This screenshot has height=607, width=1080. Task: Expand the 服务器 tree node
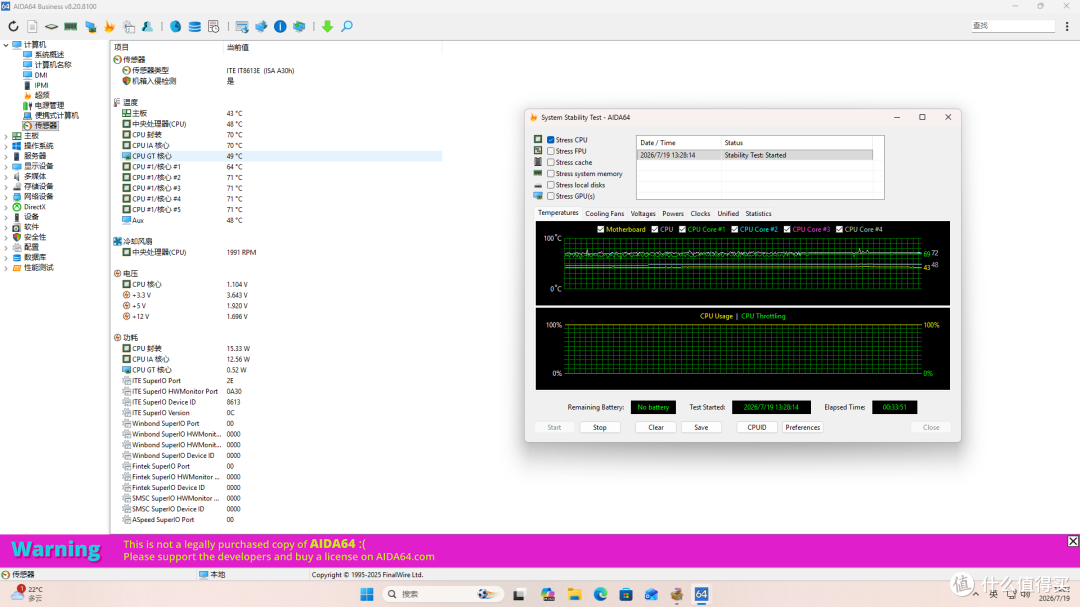(6, 156)
